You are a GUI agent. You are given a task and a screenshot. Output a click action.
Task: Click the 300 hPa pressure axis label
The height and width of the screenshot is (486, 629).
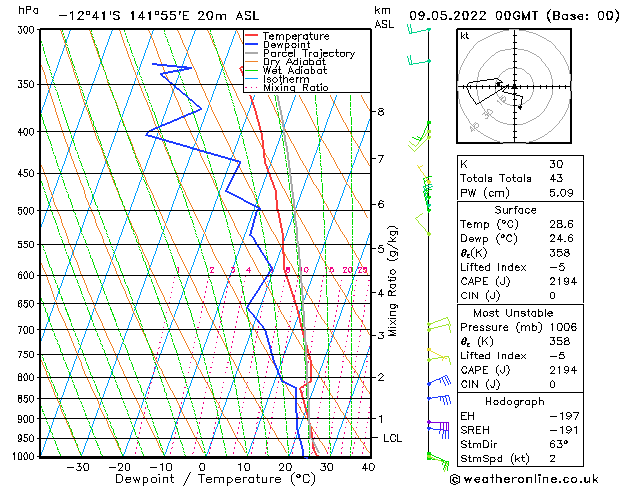pyautogui.click(x=26, y=30)
